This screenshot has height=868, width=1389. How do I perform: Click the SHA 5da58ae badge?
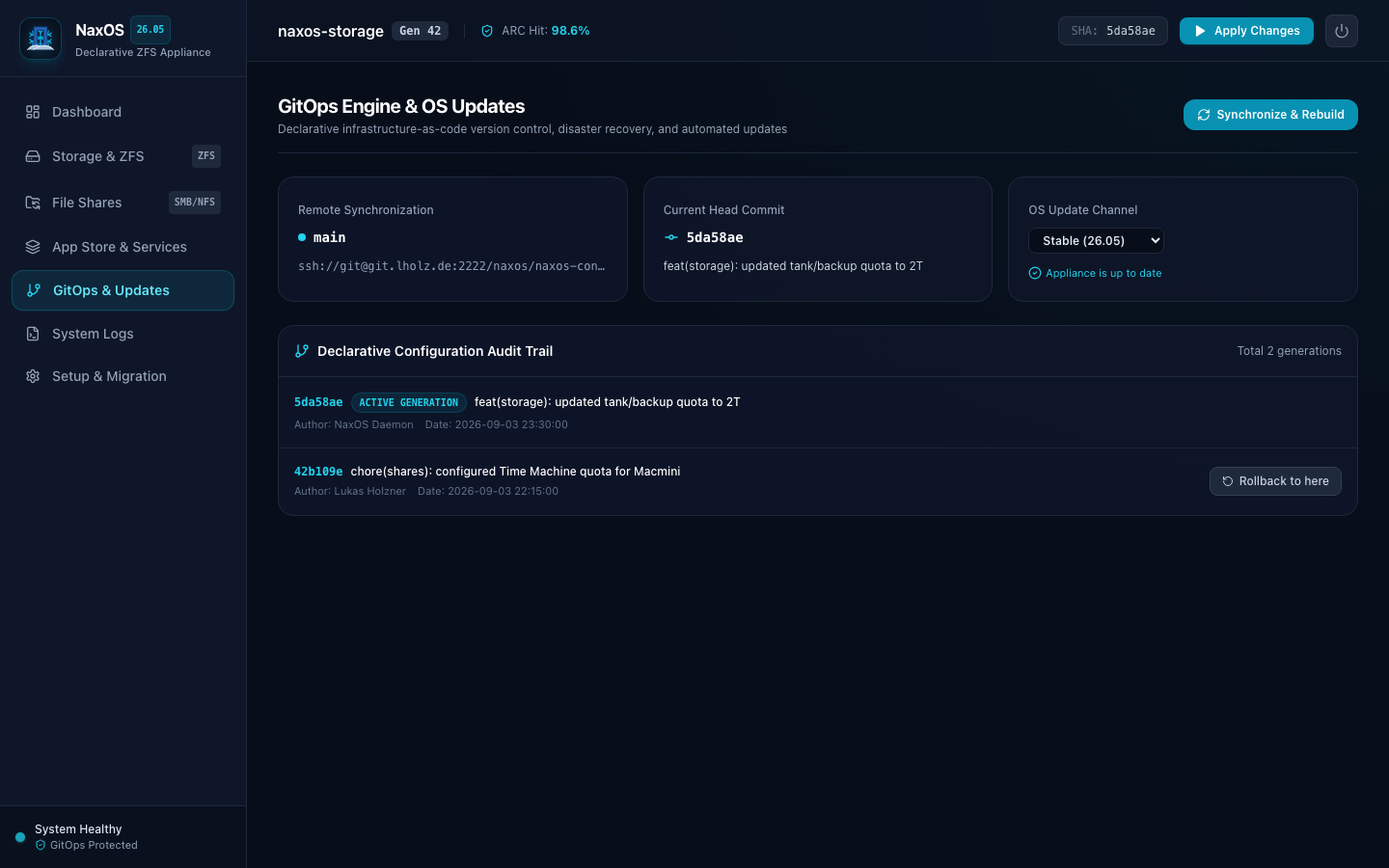1113,31
